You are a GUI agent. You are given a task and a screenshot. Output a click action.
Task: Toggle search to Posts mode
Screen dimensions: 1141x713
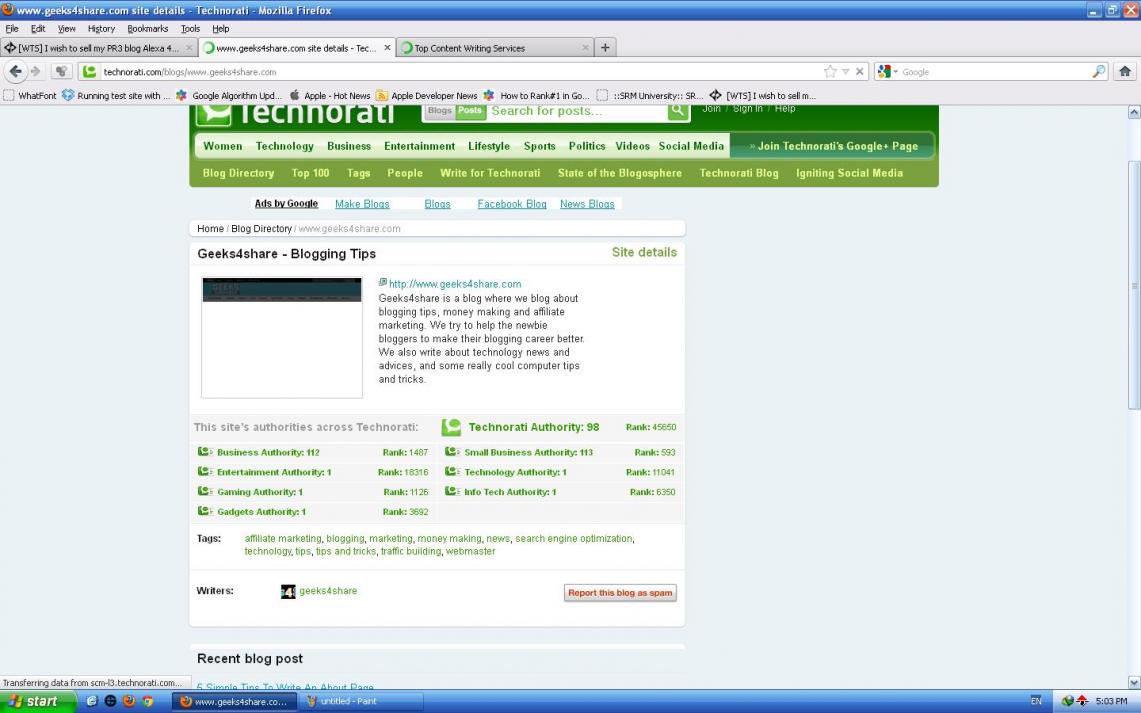click(469, 111)
